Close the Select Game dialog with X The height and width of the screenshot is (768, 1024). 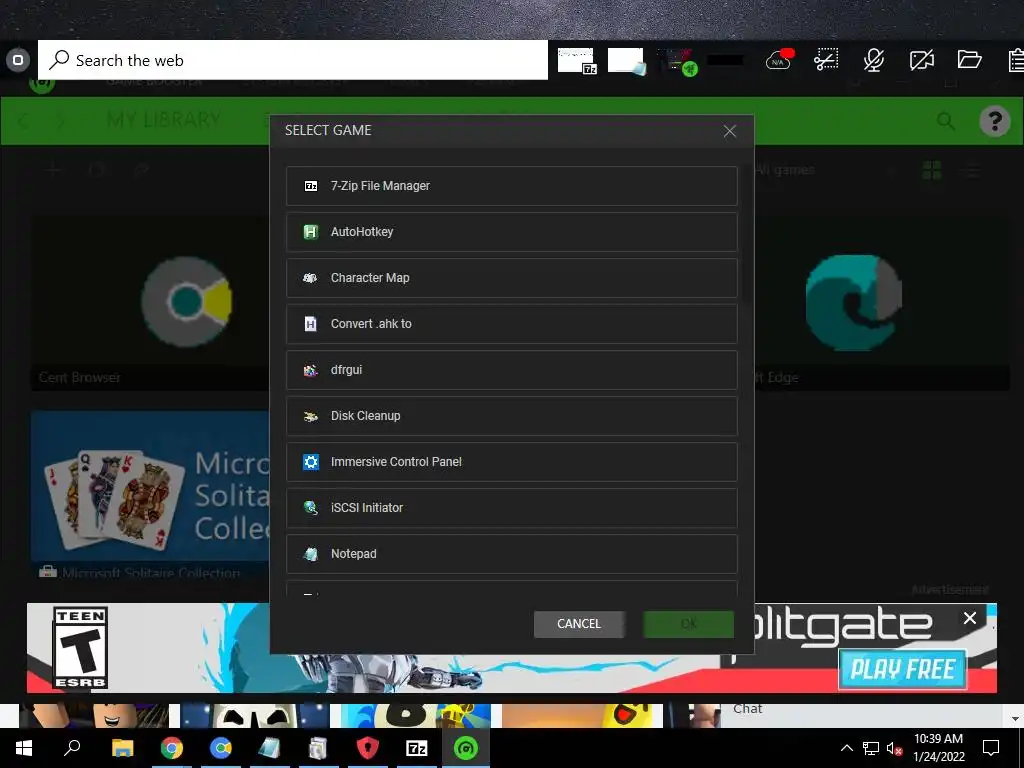[729, 131]
